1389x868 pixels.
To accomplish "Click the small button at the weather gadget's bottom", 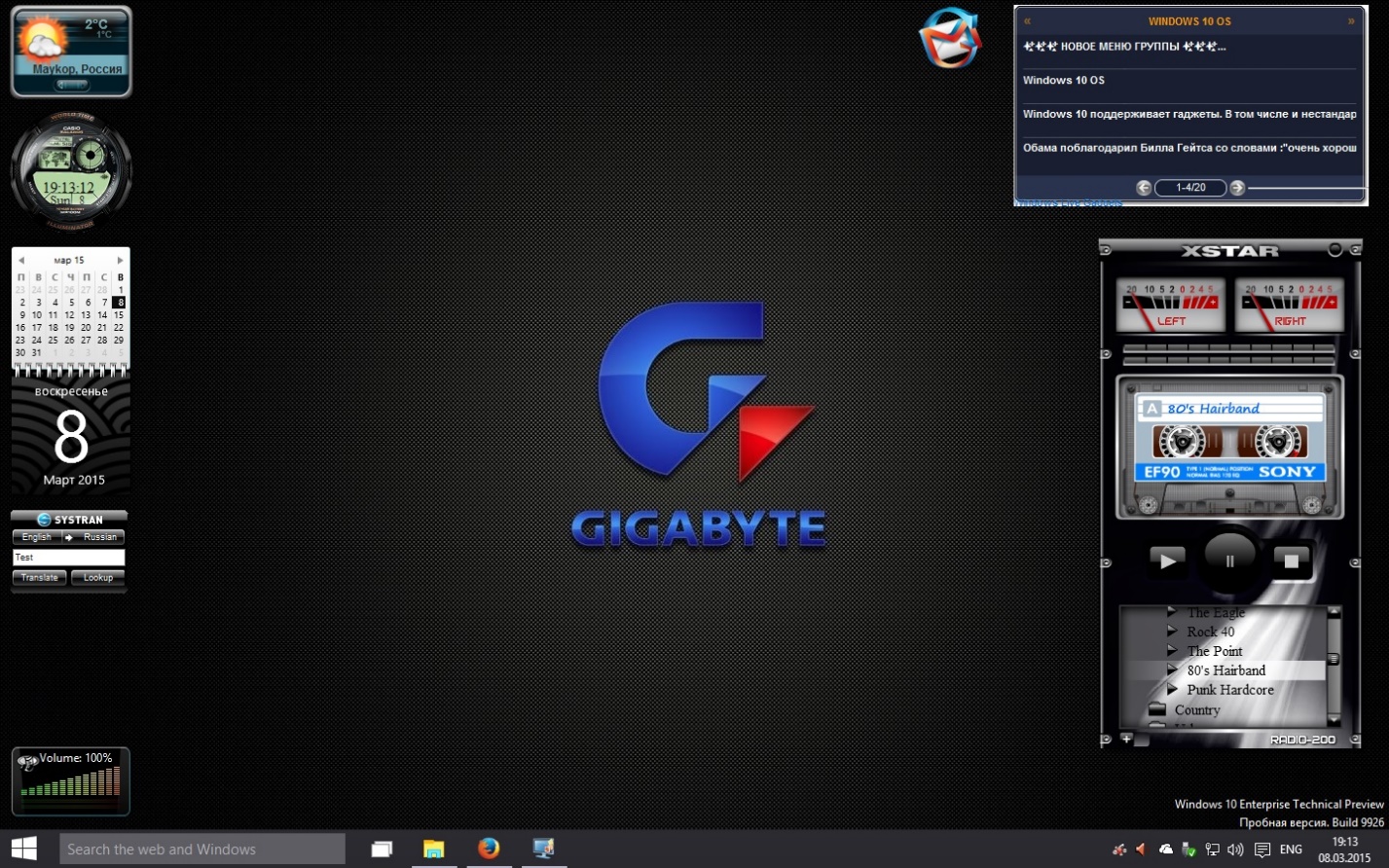I will pos(71,85).
